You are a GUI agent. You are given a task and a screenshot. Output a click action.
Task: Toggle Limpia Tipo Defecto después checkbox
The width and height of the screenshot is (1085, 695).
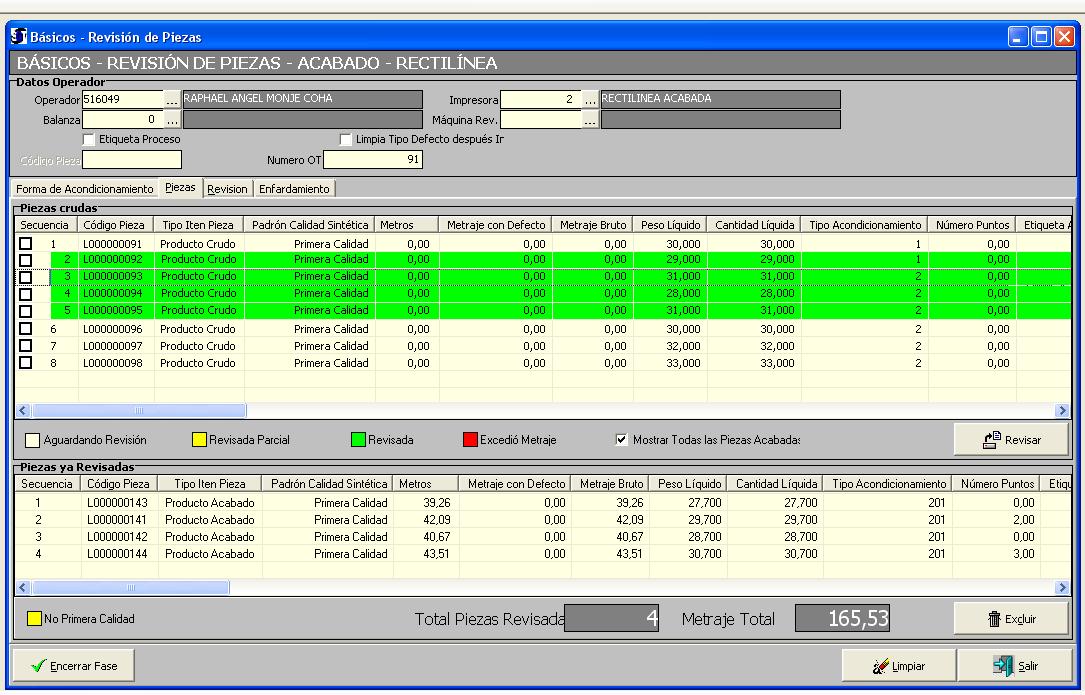click(x=347, y=140)
